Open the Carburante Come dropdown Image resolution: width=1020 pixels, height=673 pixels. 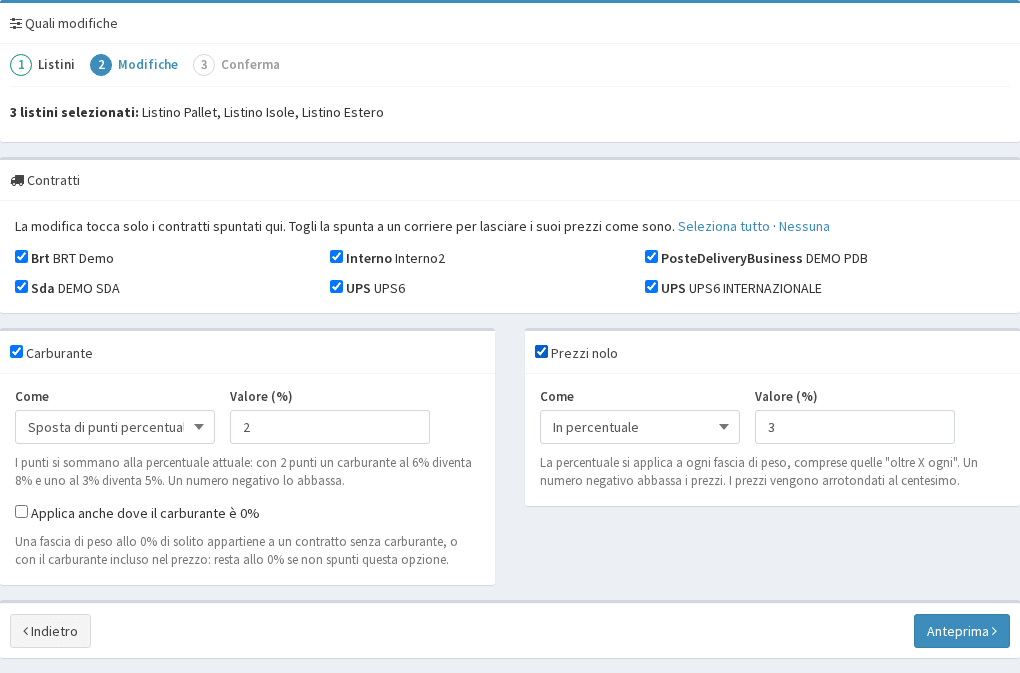[x=115, y=427]
